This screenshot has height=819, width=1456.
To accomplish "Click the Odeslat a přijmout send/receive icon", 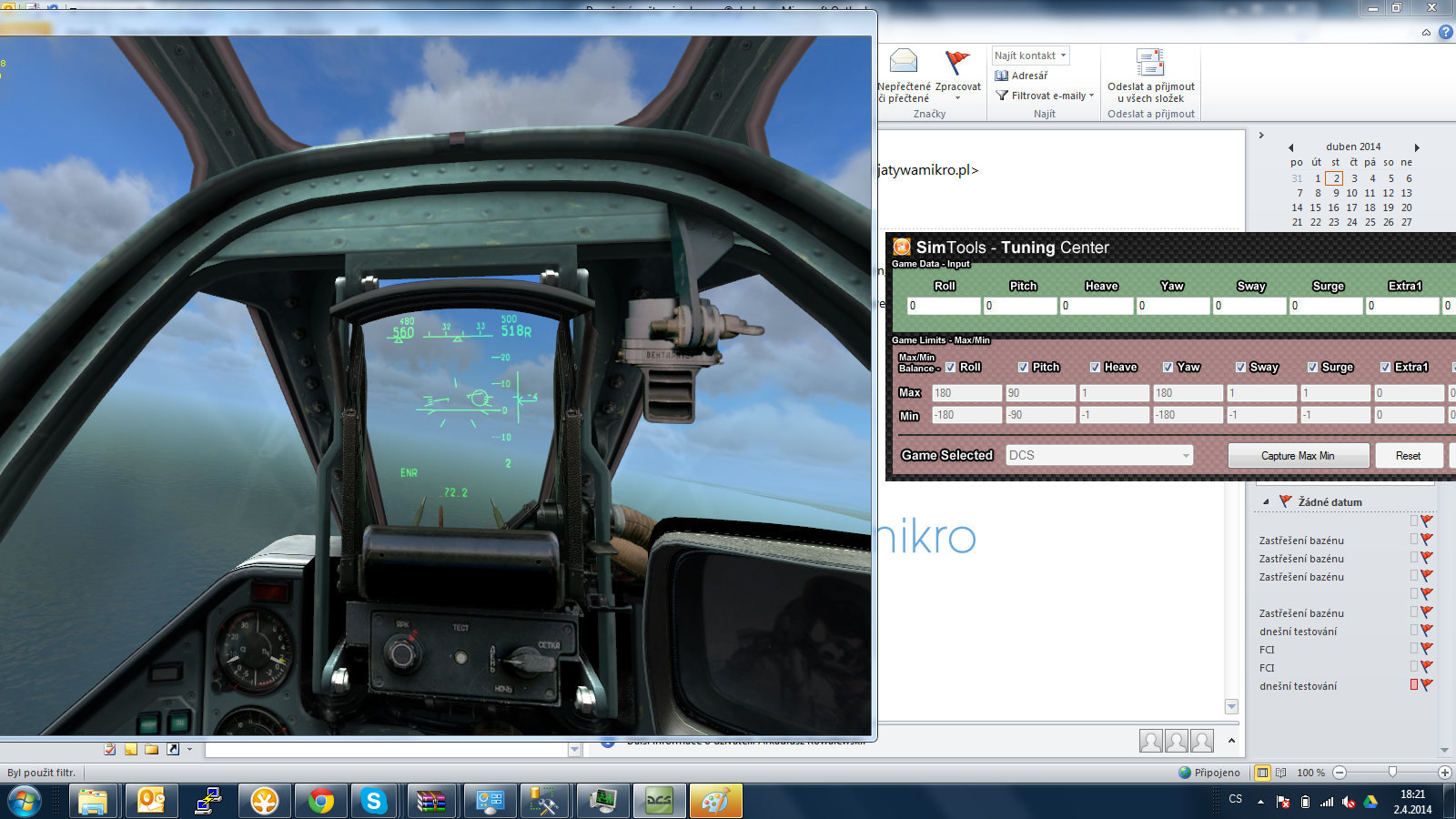I will (1150, 63).
